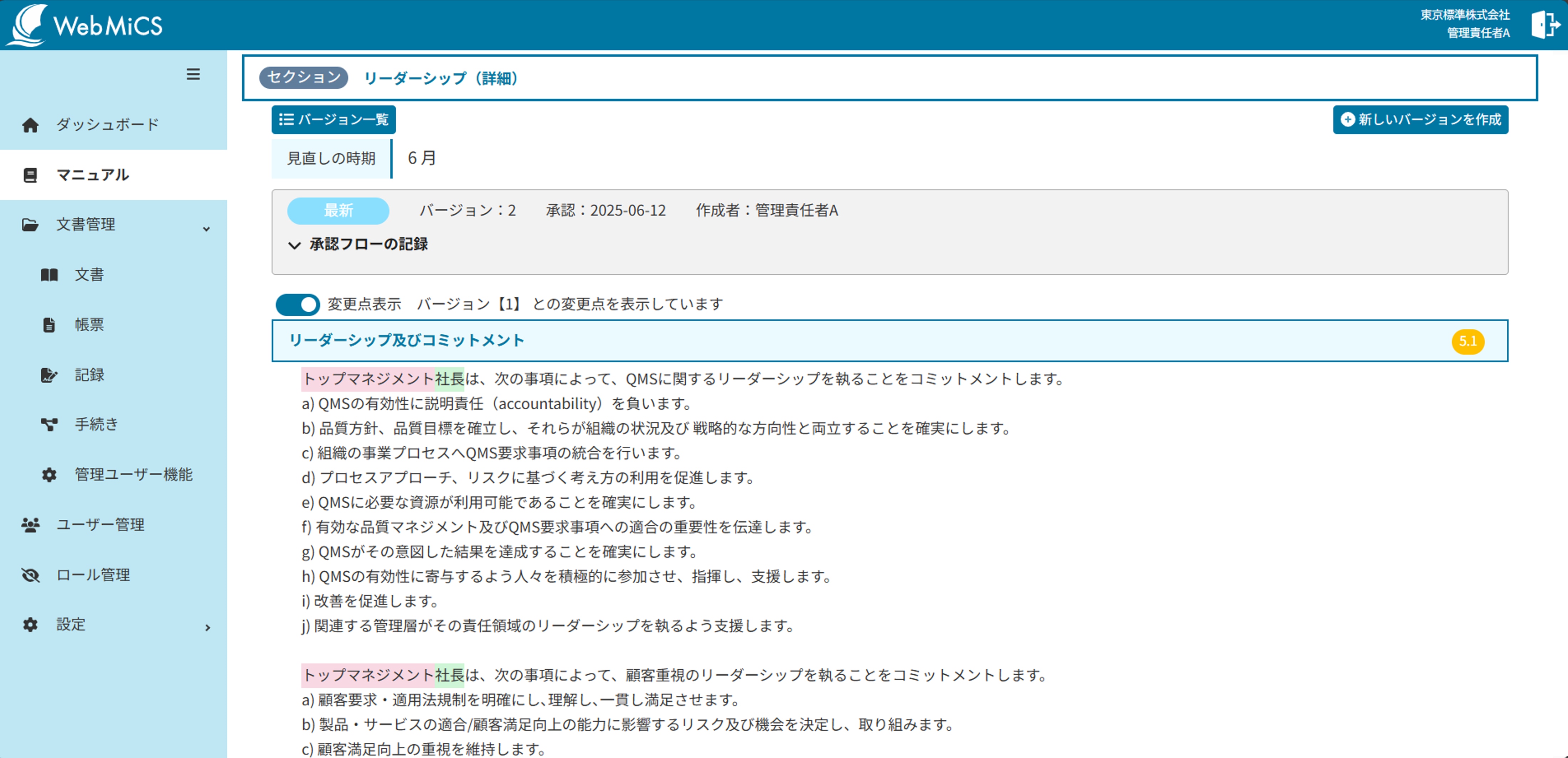Image resolution: width=1568 pixels, height=758 pixels.
Task: Click the home icon beside ダッシュボード
Action: [x=30, y=125]
